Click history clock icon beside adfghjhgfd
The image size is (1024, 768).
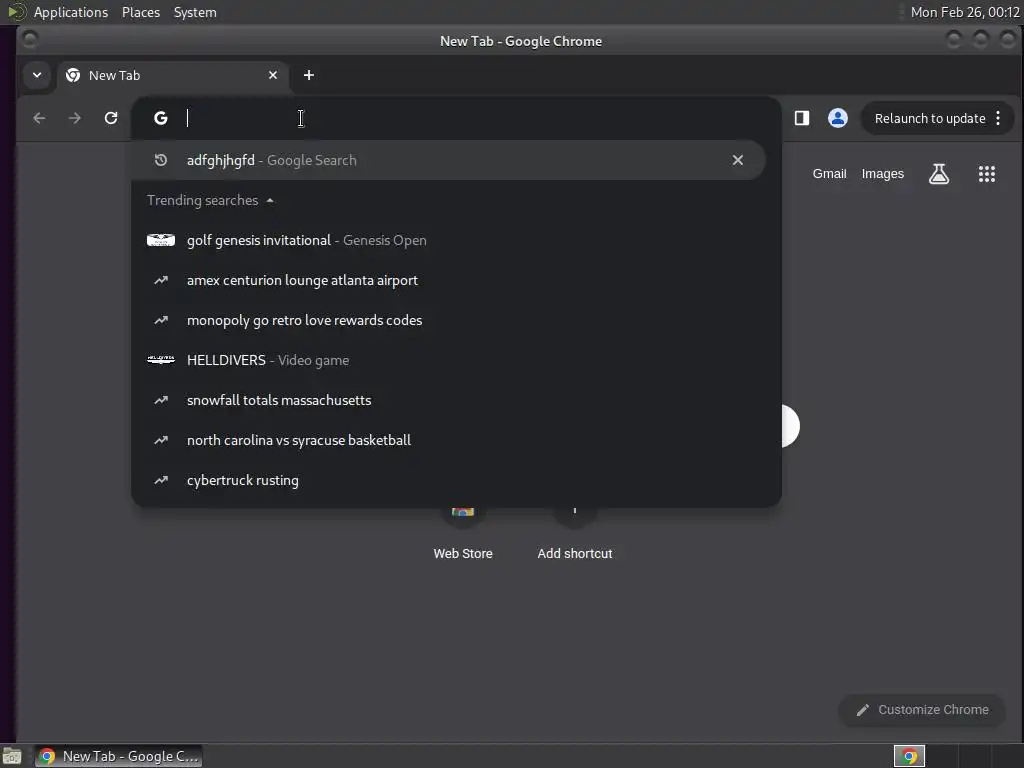click(161, 160)
